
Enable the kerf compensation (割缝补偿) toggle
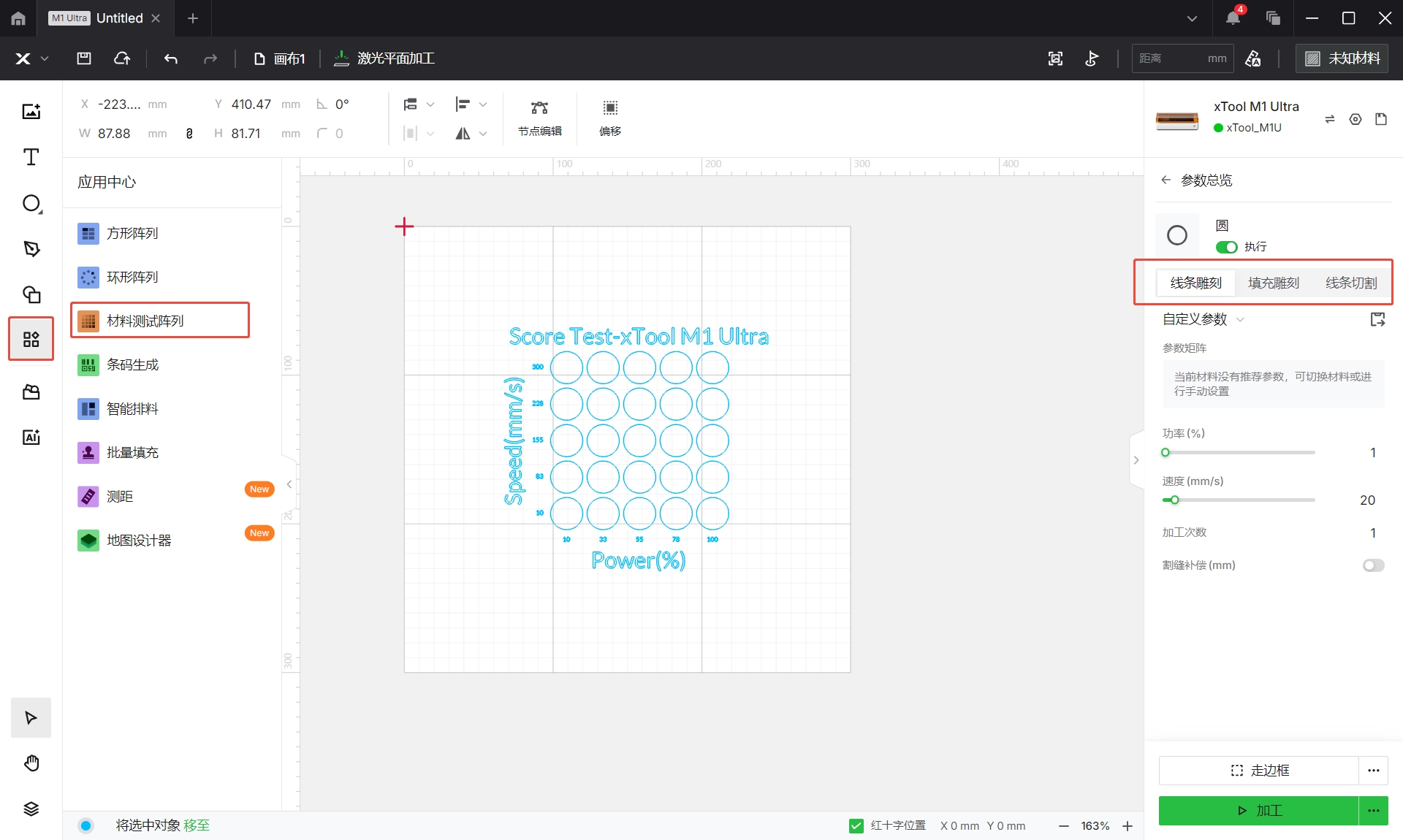[1373, 565]
